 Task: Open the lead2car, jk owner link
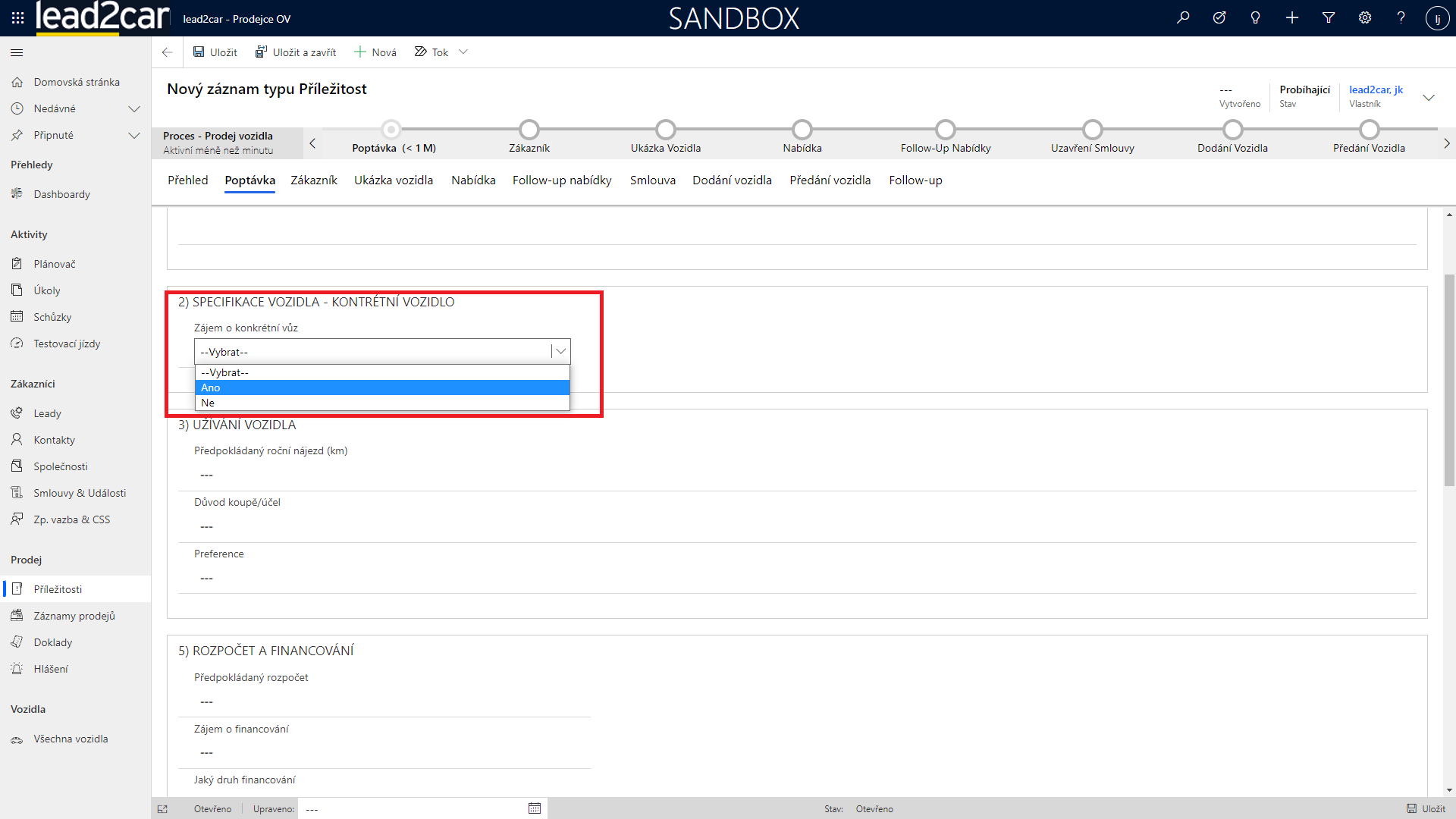tap(1376, 89)
